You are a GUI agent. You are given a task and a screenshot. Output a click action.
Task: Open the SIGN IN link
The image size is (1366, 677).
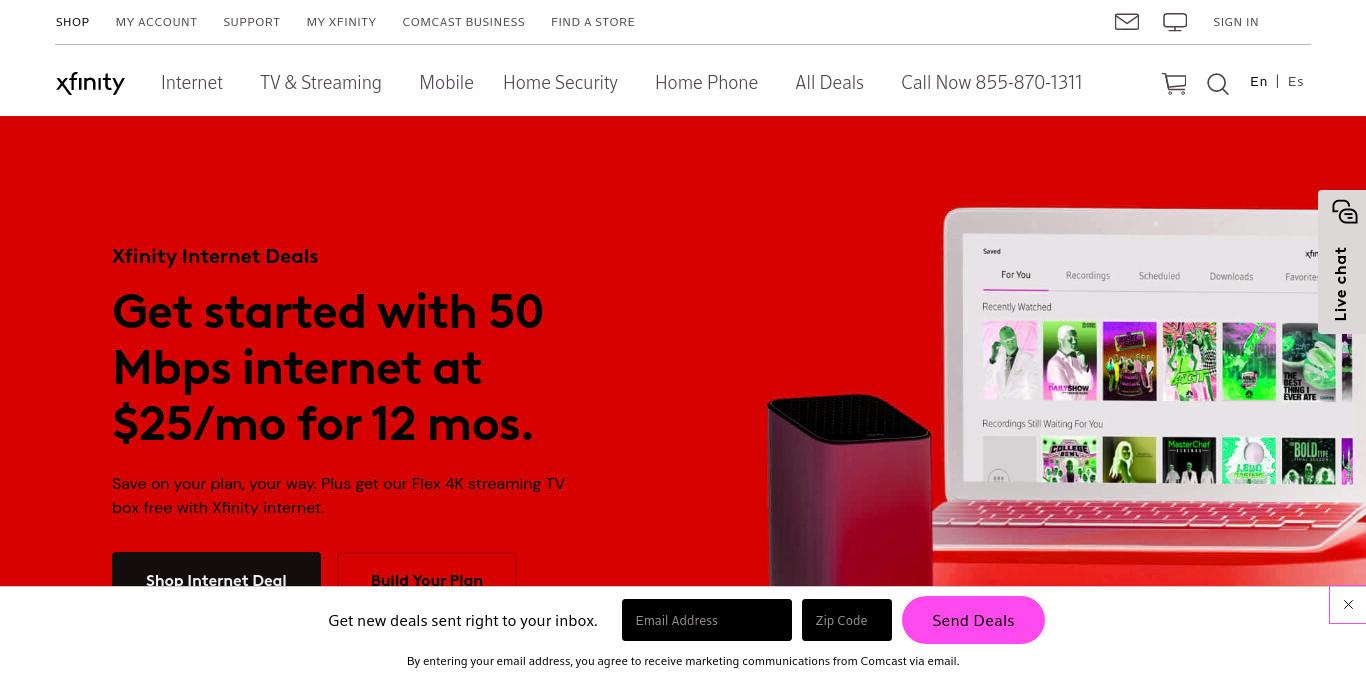click(x=1236, y=22)
